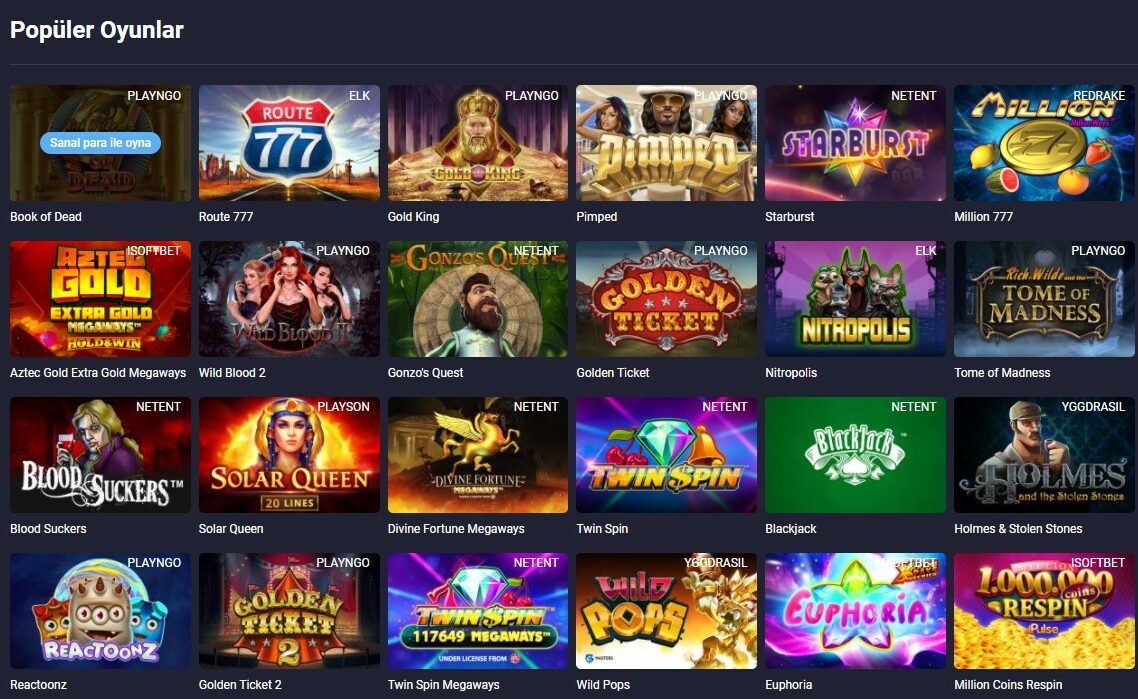The width and height of the screenshot is (1138, 699).
Task: Choose the Wild Blood 2 game tile
Action: 289,299
